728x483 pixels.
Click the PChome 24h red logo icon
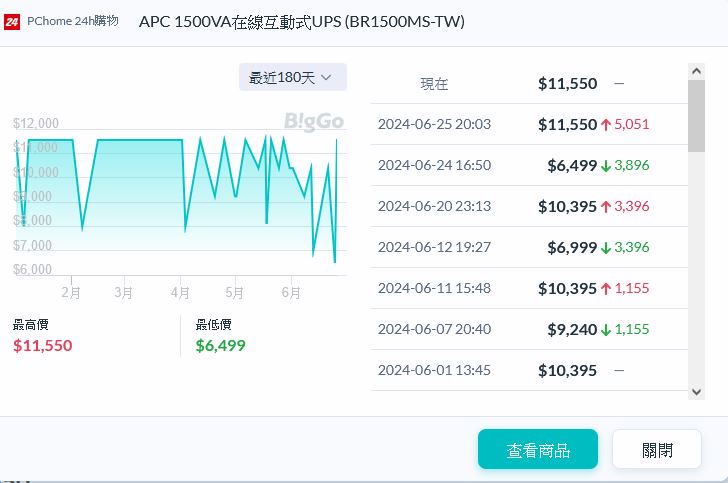tap(13, 22)
